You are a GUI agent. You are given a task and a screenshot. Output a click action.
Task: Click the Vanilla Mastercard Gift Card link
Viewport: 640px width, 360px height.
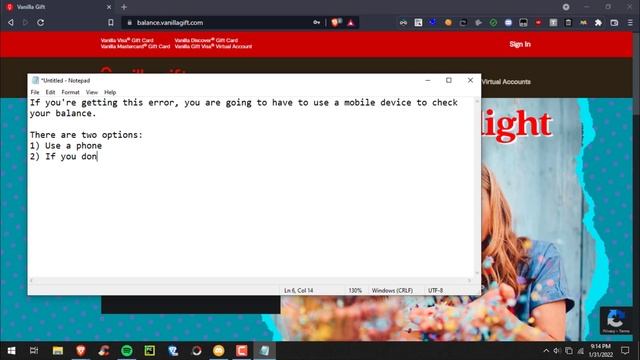(x=135, y=46)
